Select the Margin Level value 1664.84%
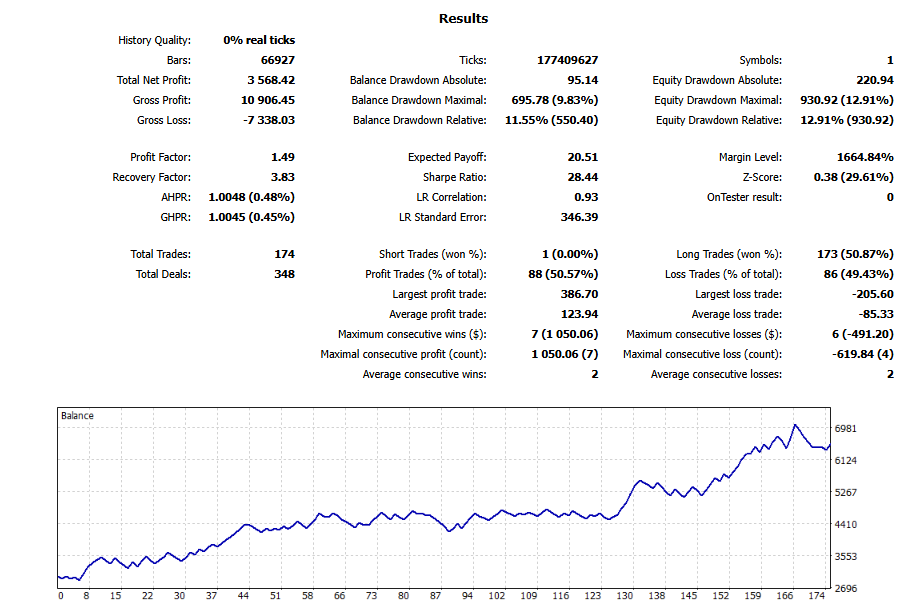Screen dimensions: 917x603 coord(864,158)
